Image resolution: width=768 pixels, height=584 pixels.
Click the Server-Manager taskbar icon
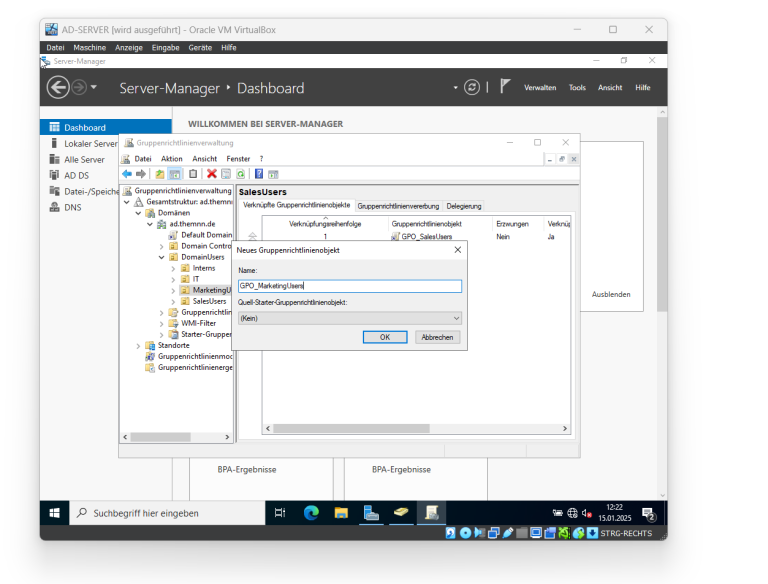(x=371, y=513)
